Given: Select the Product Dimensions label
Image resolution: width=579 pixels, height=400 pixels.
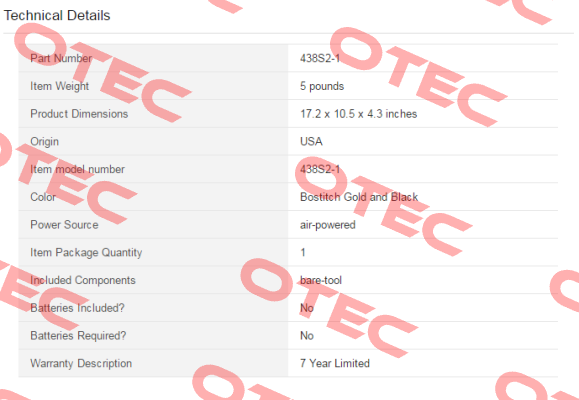Looking at the screenshot, I should coord(79,114).
